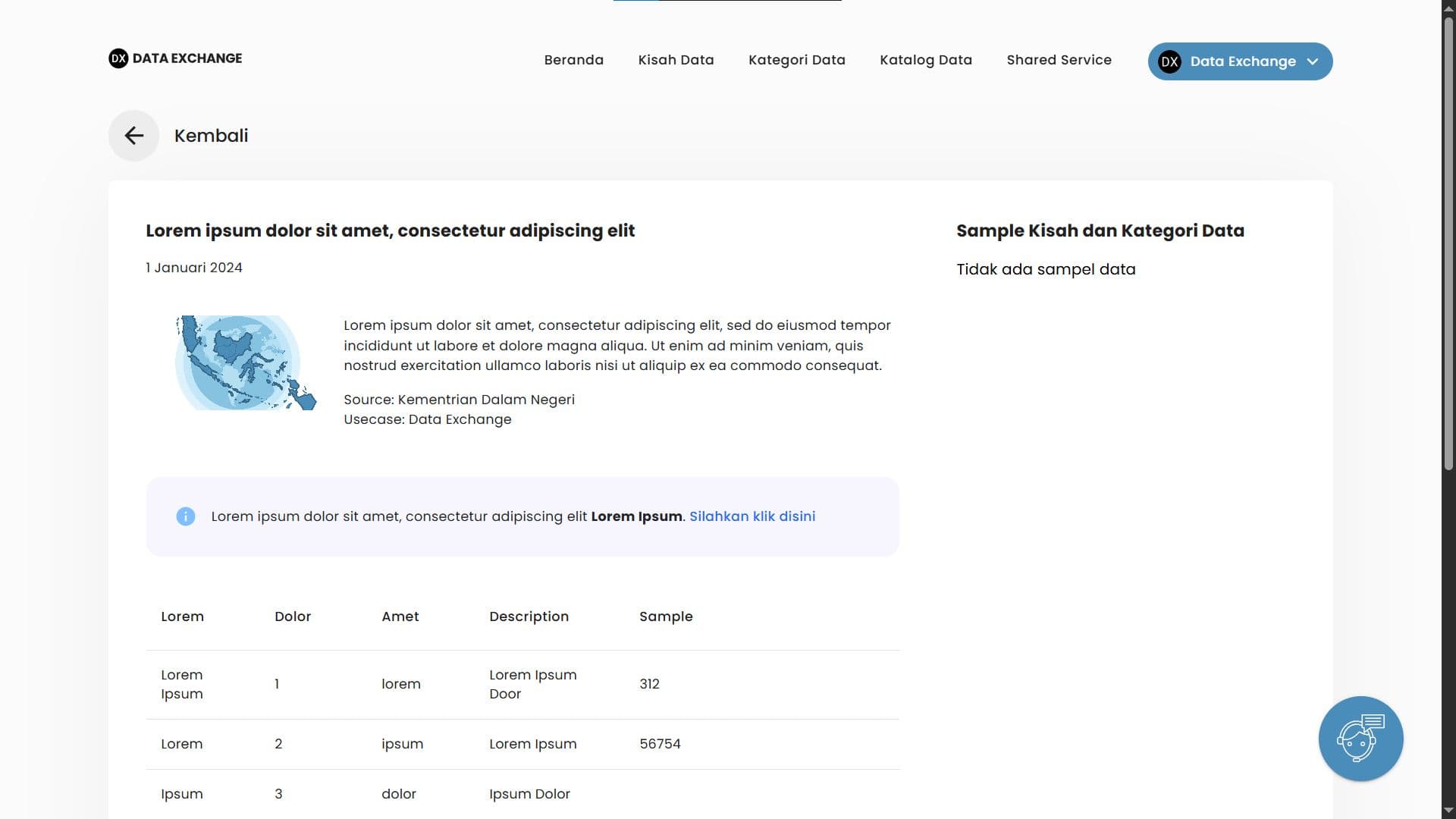Click the first row lorem Amet cell
The image size is (1456, 819).
pos(400,684)
